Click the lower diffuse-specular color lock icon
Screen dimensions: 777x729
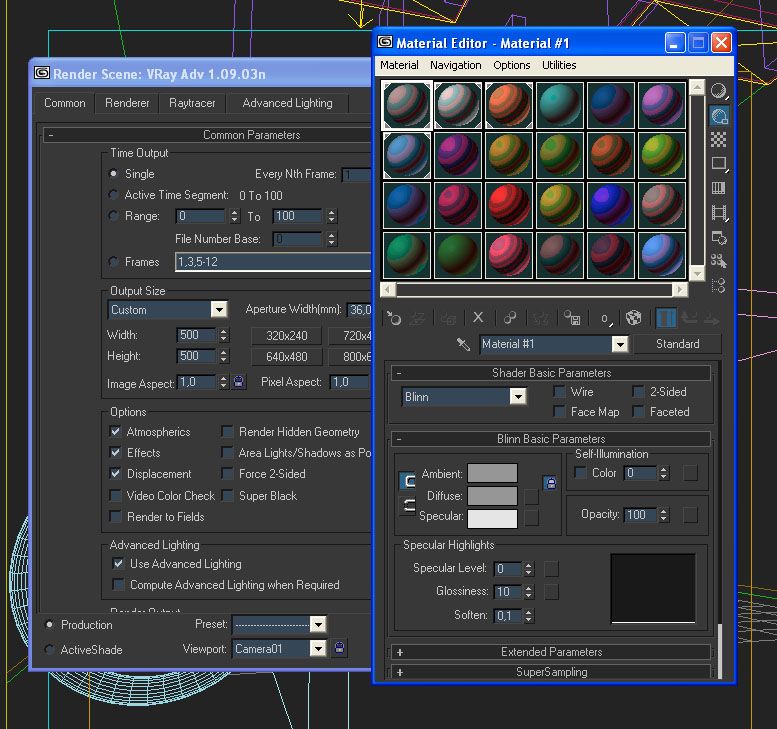pyautogui.click(x=407, y=505)
